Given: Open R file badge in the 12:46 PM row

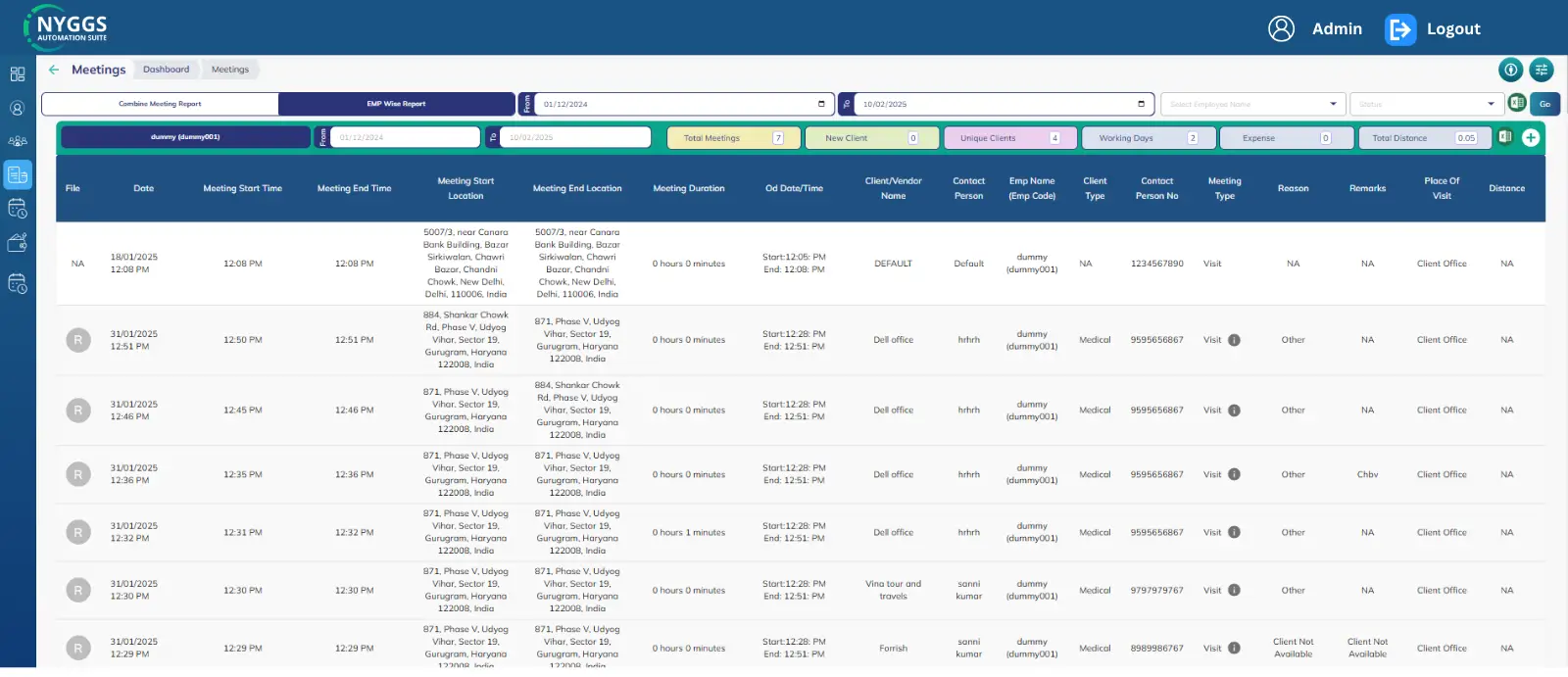Looking at the screenshot, I should [78, 411].
